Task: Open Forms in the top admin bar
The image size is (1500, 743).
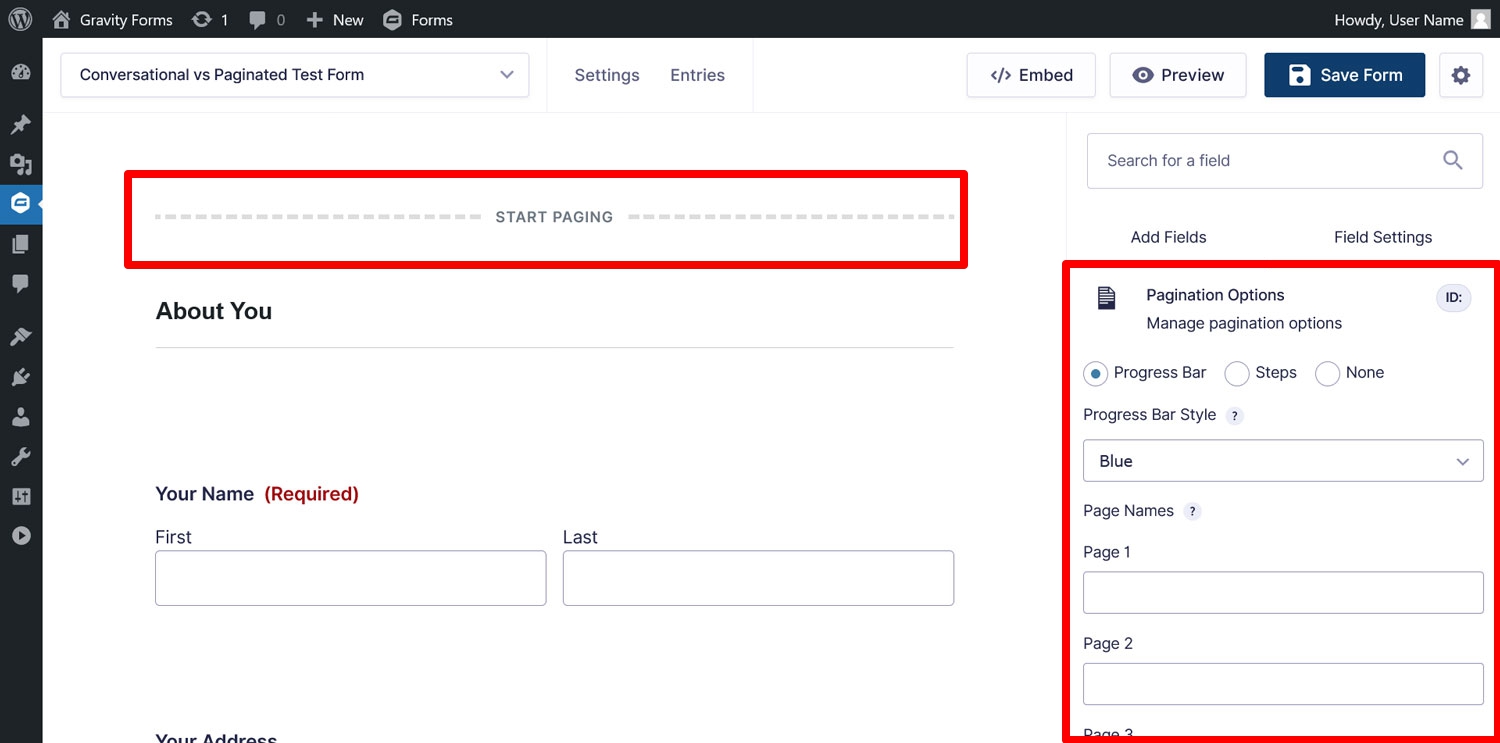Action: point(418,19)
